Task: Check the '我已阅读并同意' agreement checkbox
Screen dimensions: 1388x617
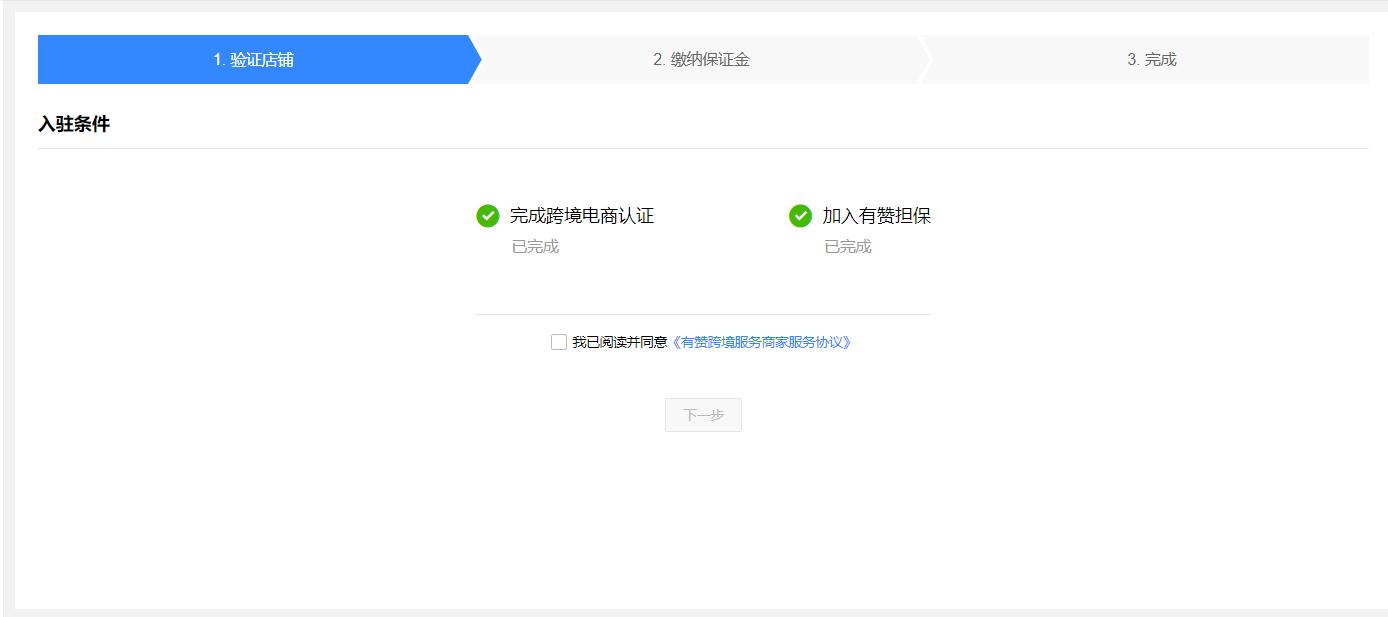Action: click(x=559, y=342)
